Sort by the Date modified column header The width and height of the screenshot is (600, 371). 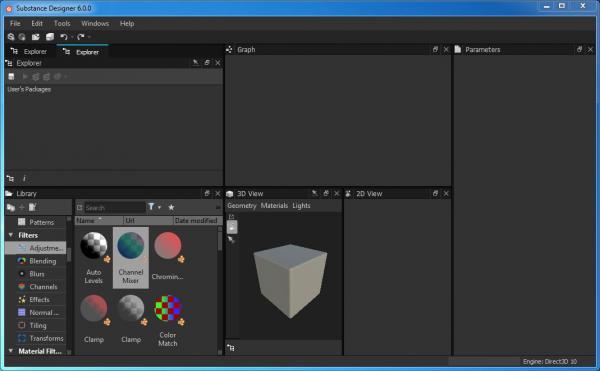point(197,220)
